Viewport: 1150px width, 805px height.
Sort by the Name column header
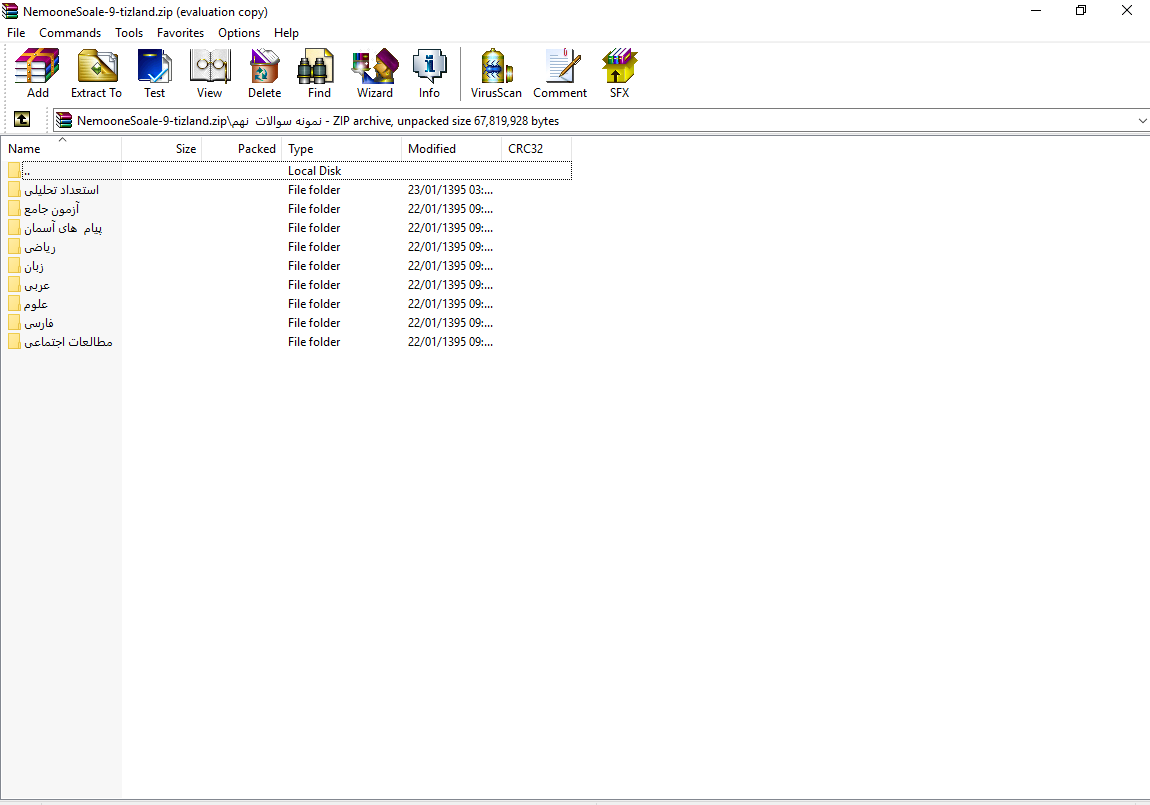click(62, 148)
